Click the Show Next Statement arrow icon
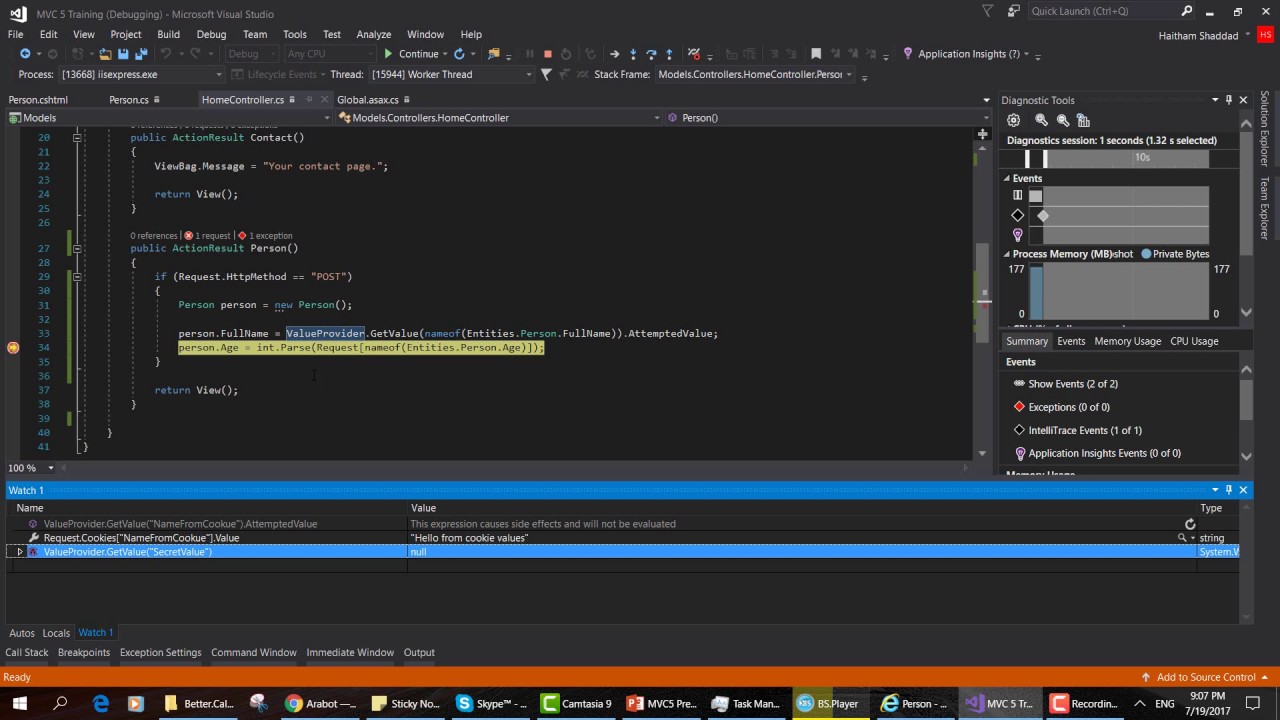1280x720 pixels. [614, 54]
